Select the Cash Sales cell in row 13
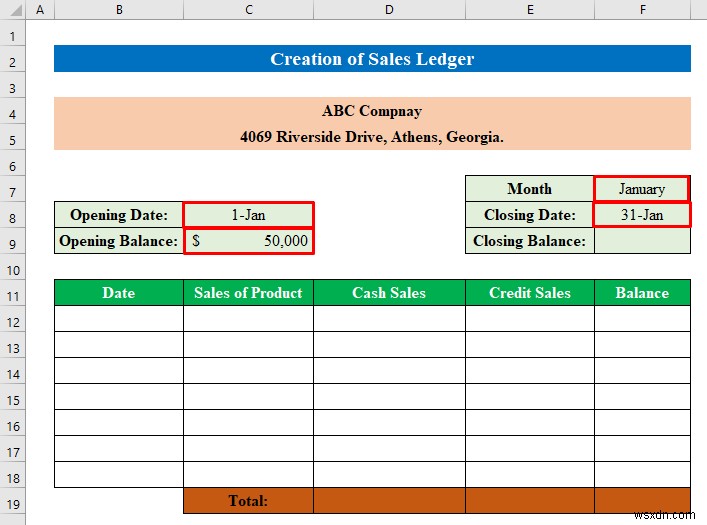The height and width of the screenshot is (525, 707). 389,345
